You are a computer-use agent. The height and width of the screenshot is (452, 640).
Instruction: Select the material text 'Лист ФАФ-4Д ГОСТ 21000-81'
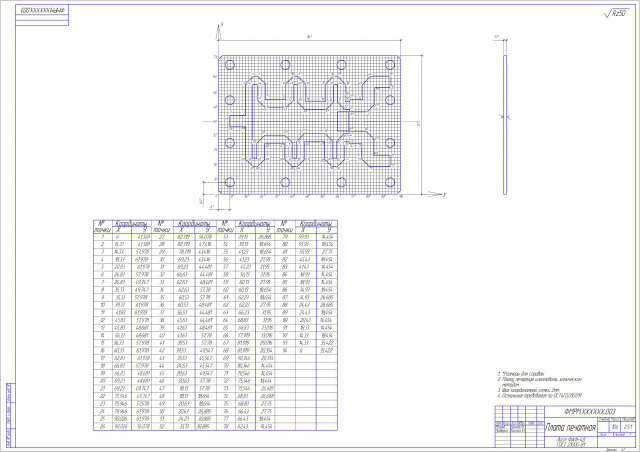tap(571, 442)
